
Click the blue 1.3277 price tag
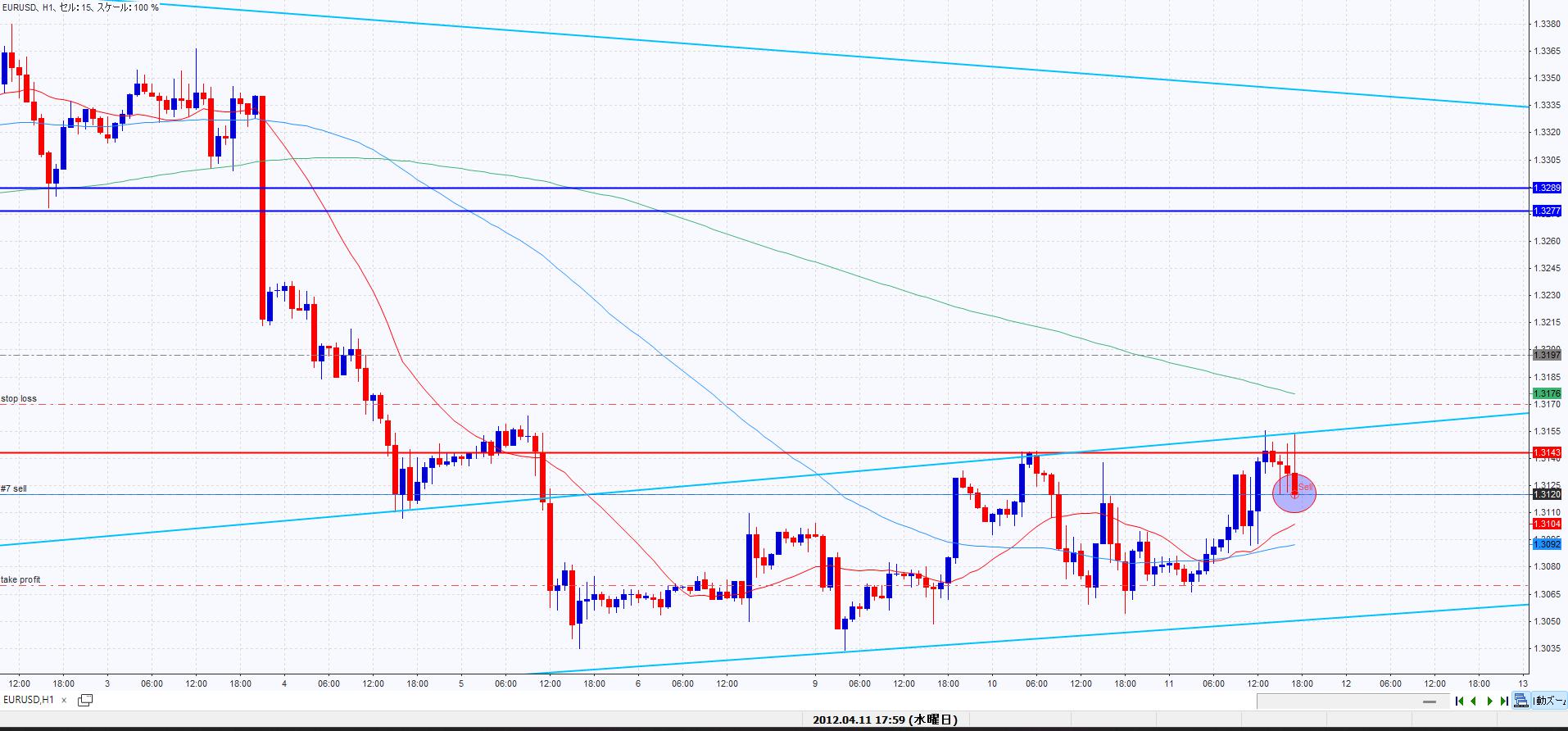point(1547,211)
